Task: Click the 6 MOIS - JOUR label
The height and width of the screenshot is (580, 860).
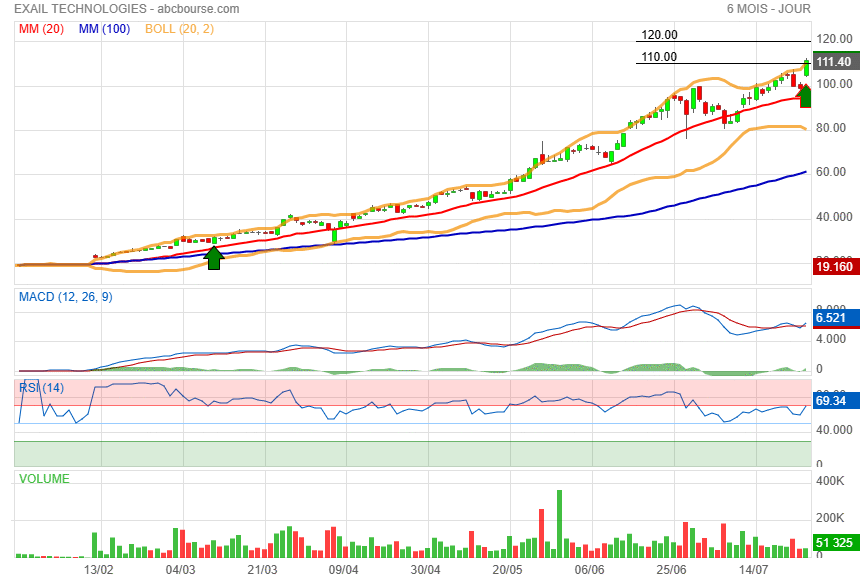Action: pos(768,9)
